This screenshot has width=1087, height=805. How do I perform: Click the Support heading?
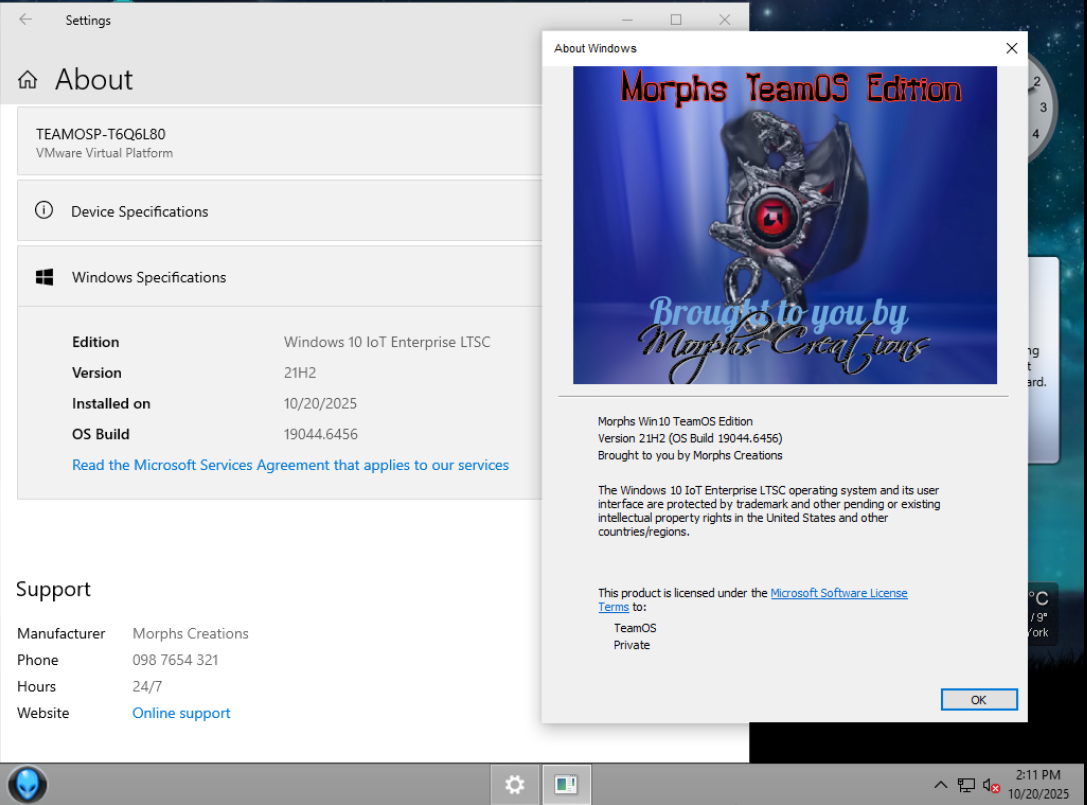pos(53,589)
